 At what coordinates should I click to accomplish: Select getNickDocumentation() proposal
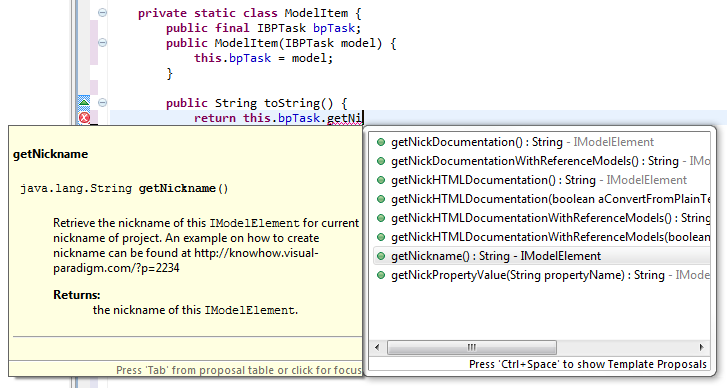pyautogui.click(x=541, y=142)
